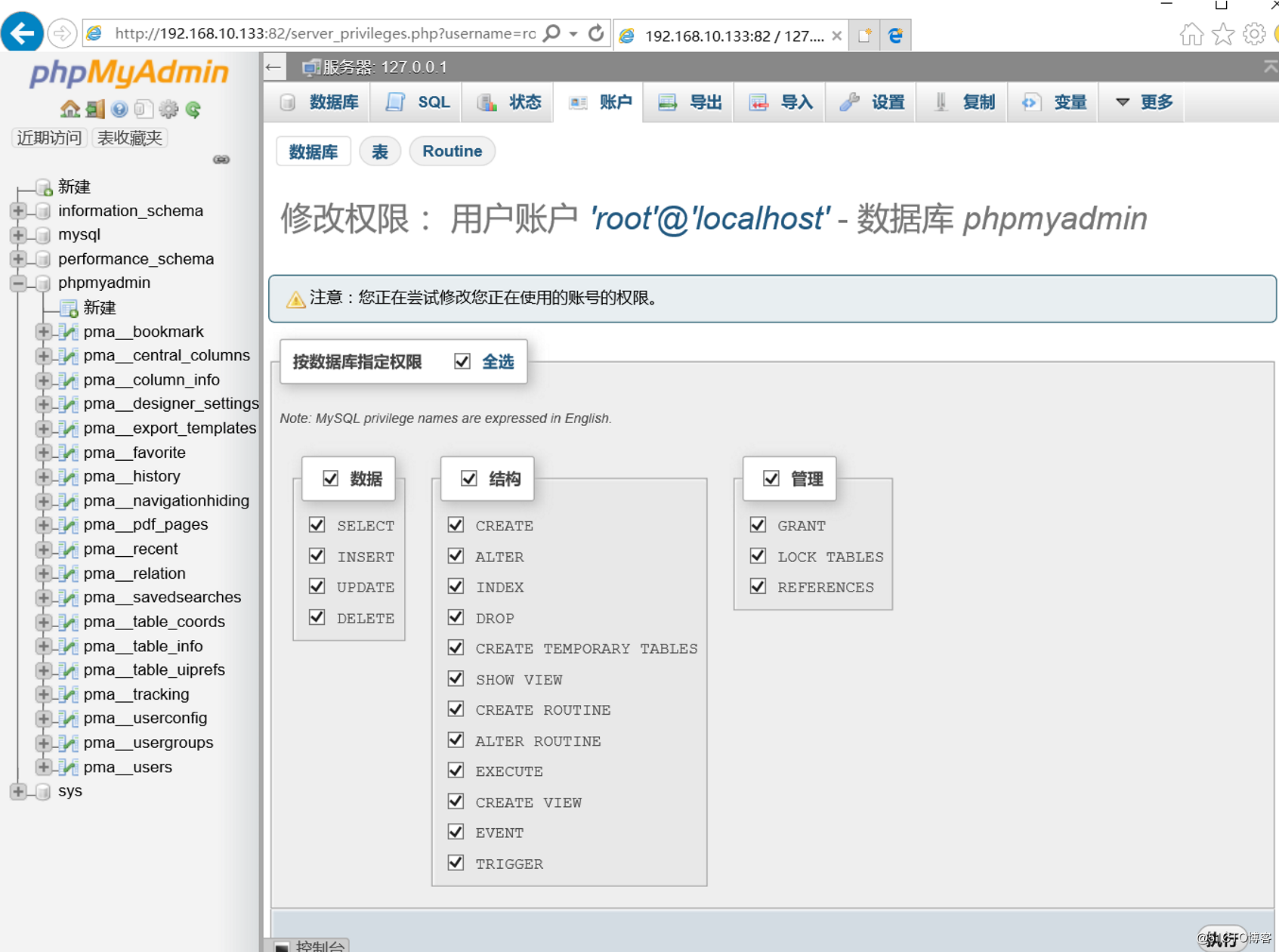Switch to the 状态 status tab
Screen dimensions: 1279x952
tap(508, 102)
